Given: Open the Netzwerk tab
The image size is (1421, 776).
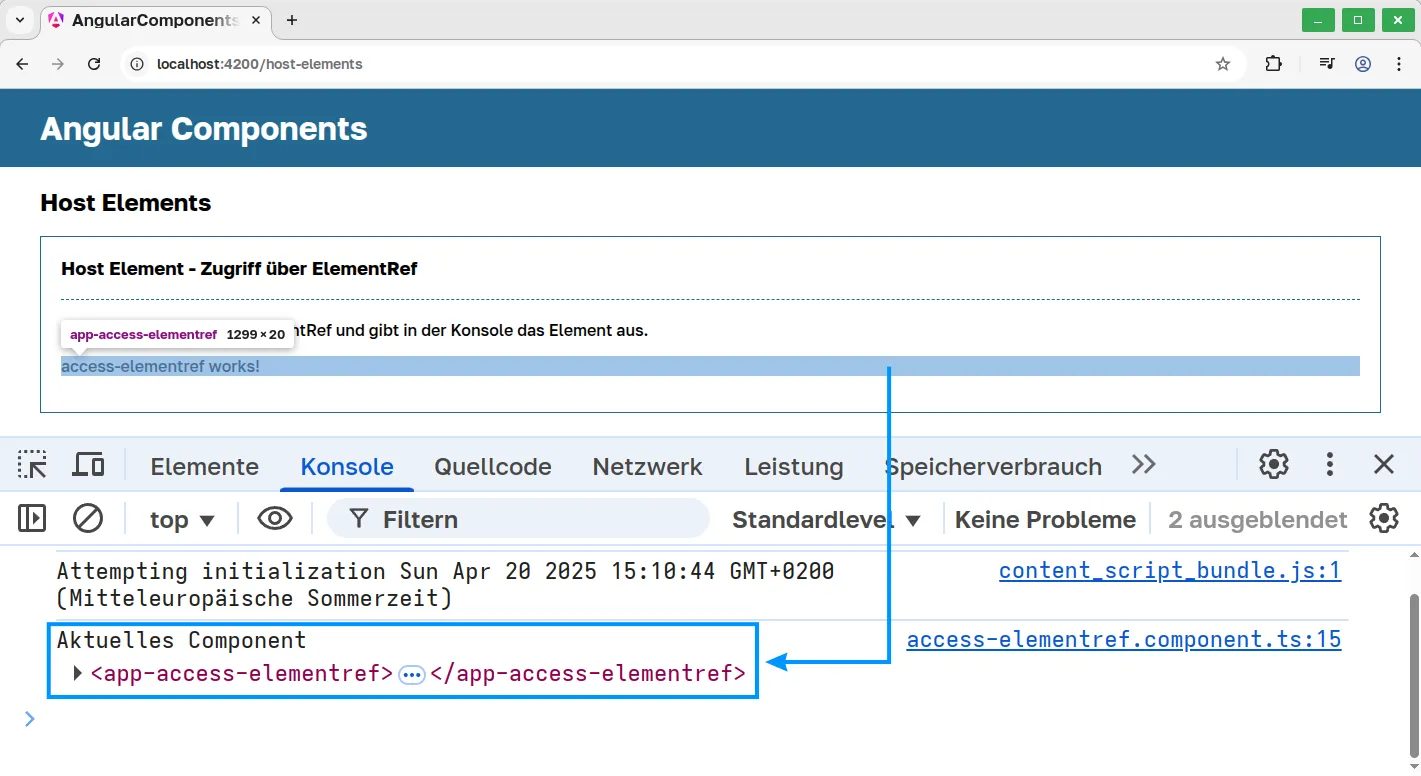Looking at the screenshot, I should (x=648, y=467).
